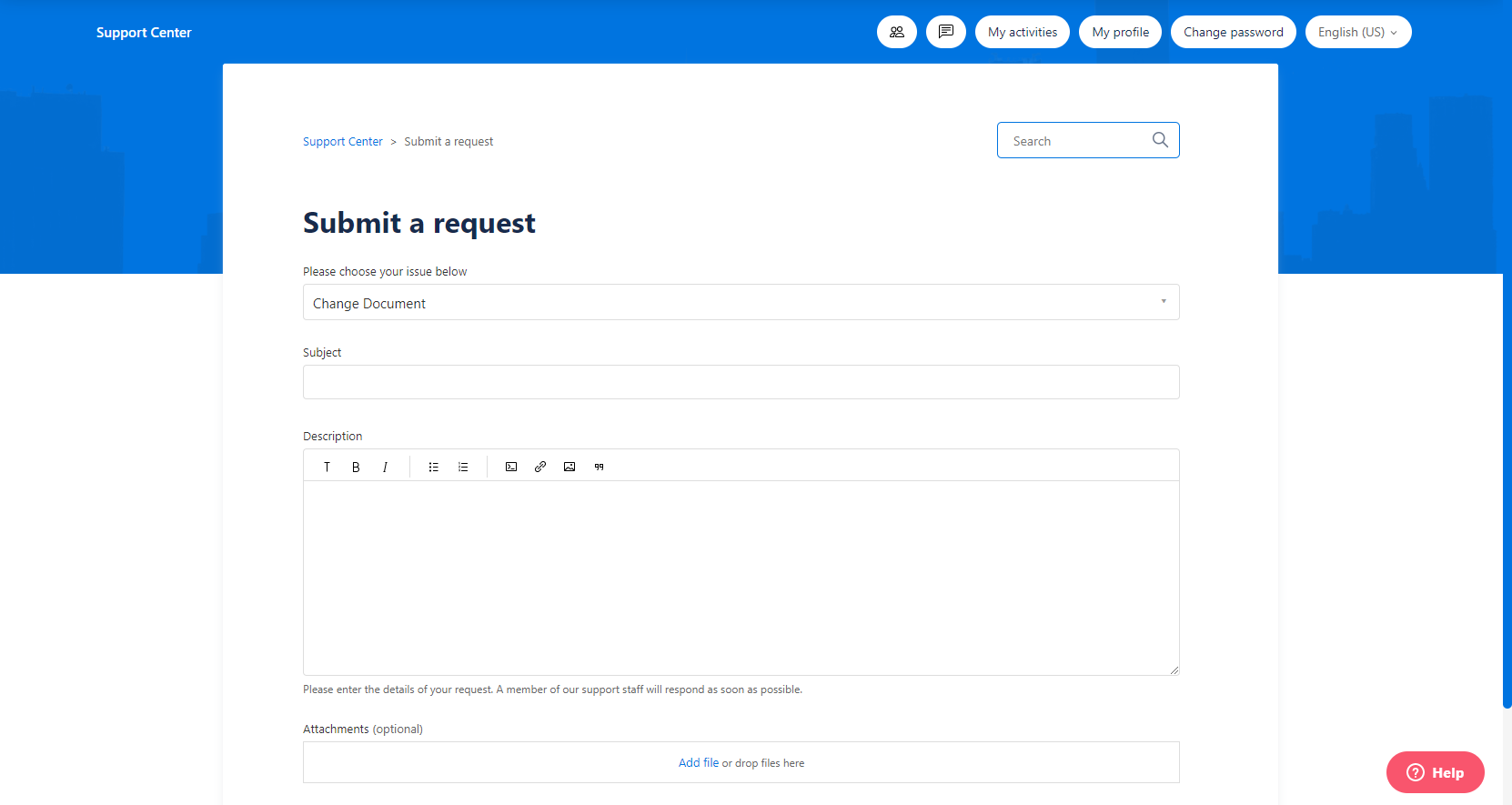Insert an image into the description
Viewport: 1512px width, 805px height.
click(x=570, y=467)
